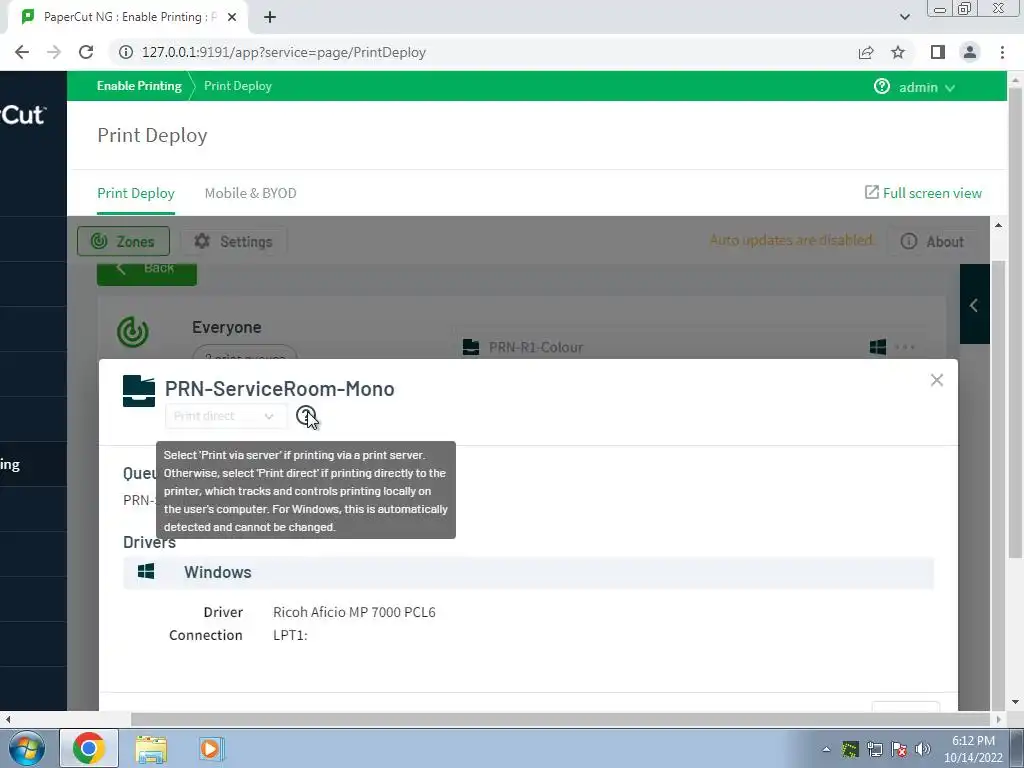Click the About button
1024x768 pixels.
932,241
